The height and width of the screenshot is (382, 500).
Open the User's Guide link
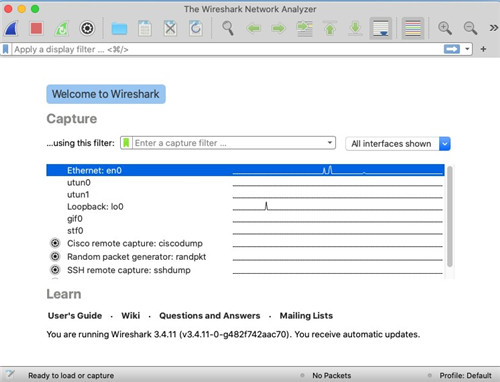coord(75,316)
